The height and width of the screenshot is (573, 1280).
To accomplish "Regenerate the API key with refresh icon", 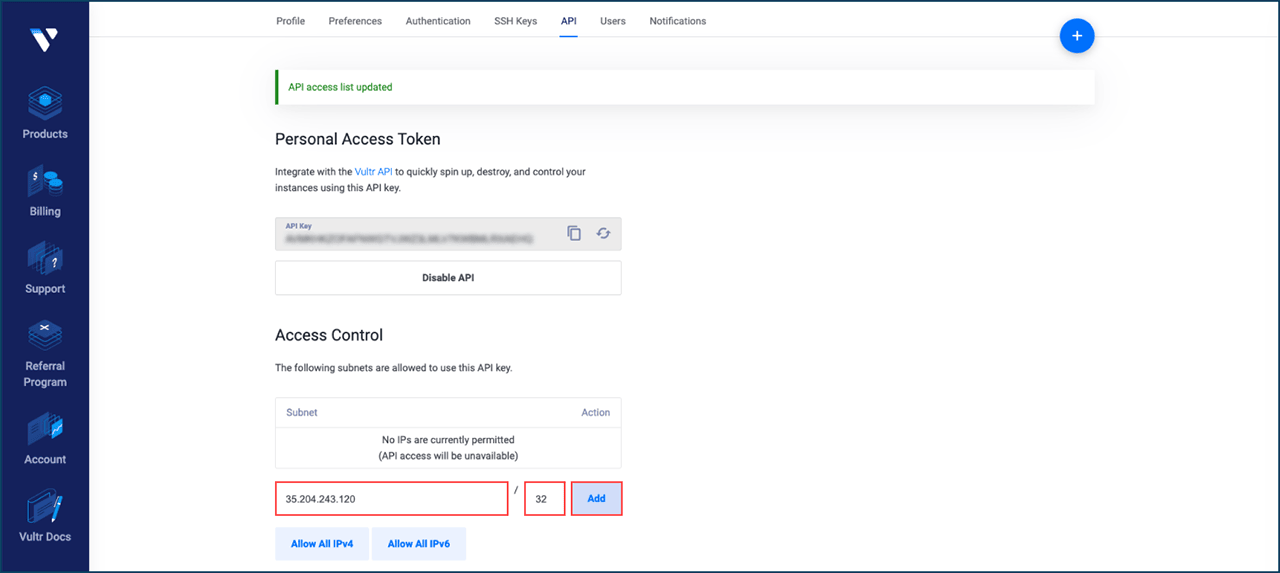I will click(603, 233).
